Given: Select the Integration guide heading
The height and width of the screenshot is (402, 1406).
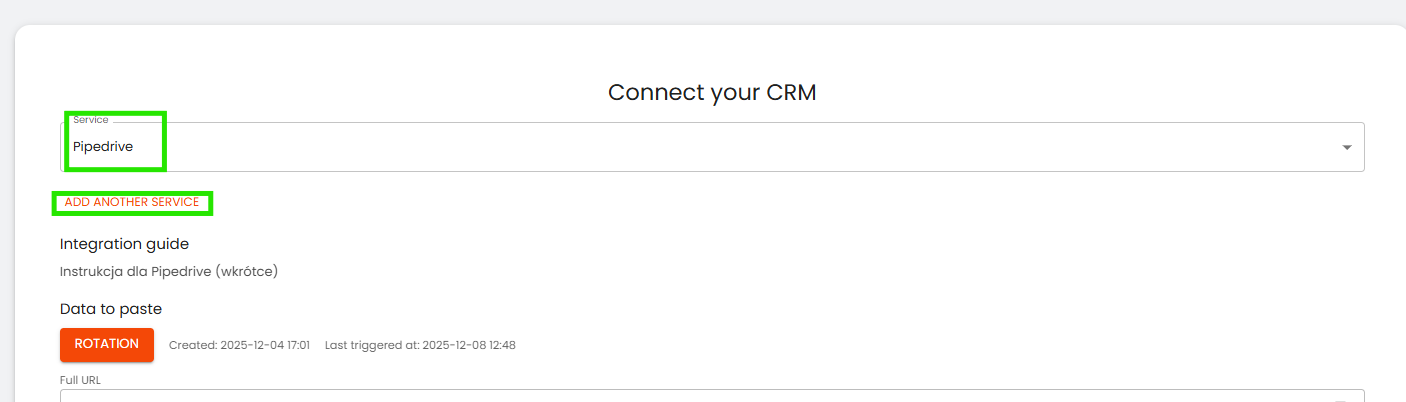Looking at the screenshot, I should click(124, 244).
